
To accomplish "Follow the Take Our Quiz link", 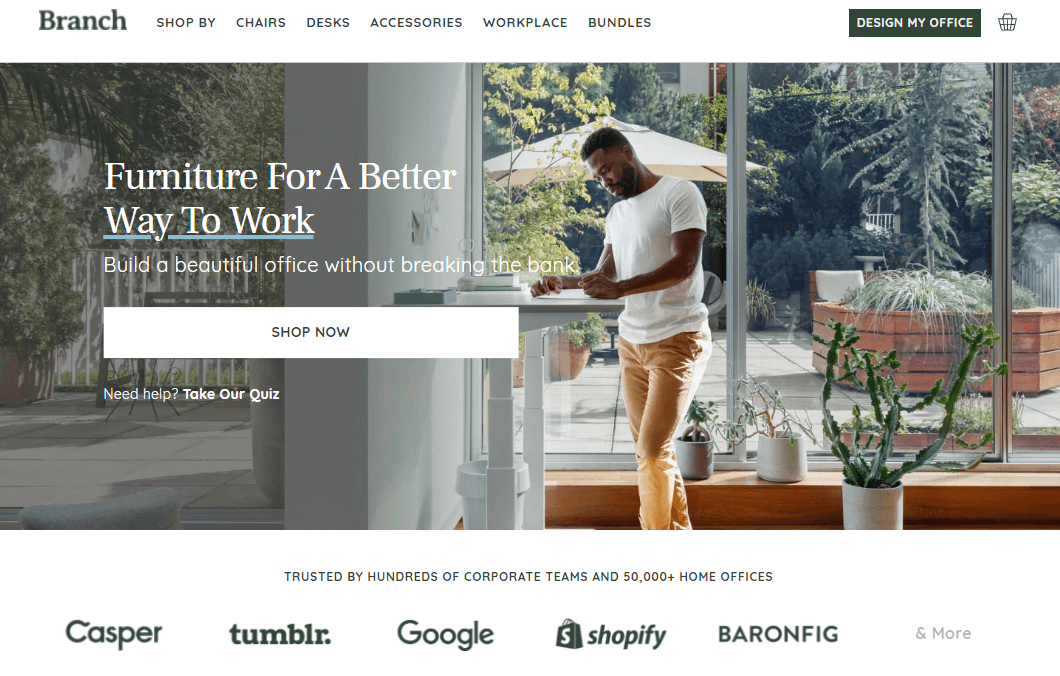I will pyautogui.click(x=231, y=394).
